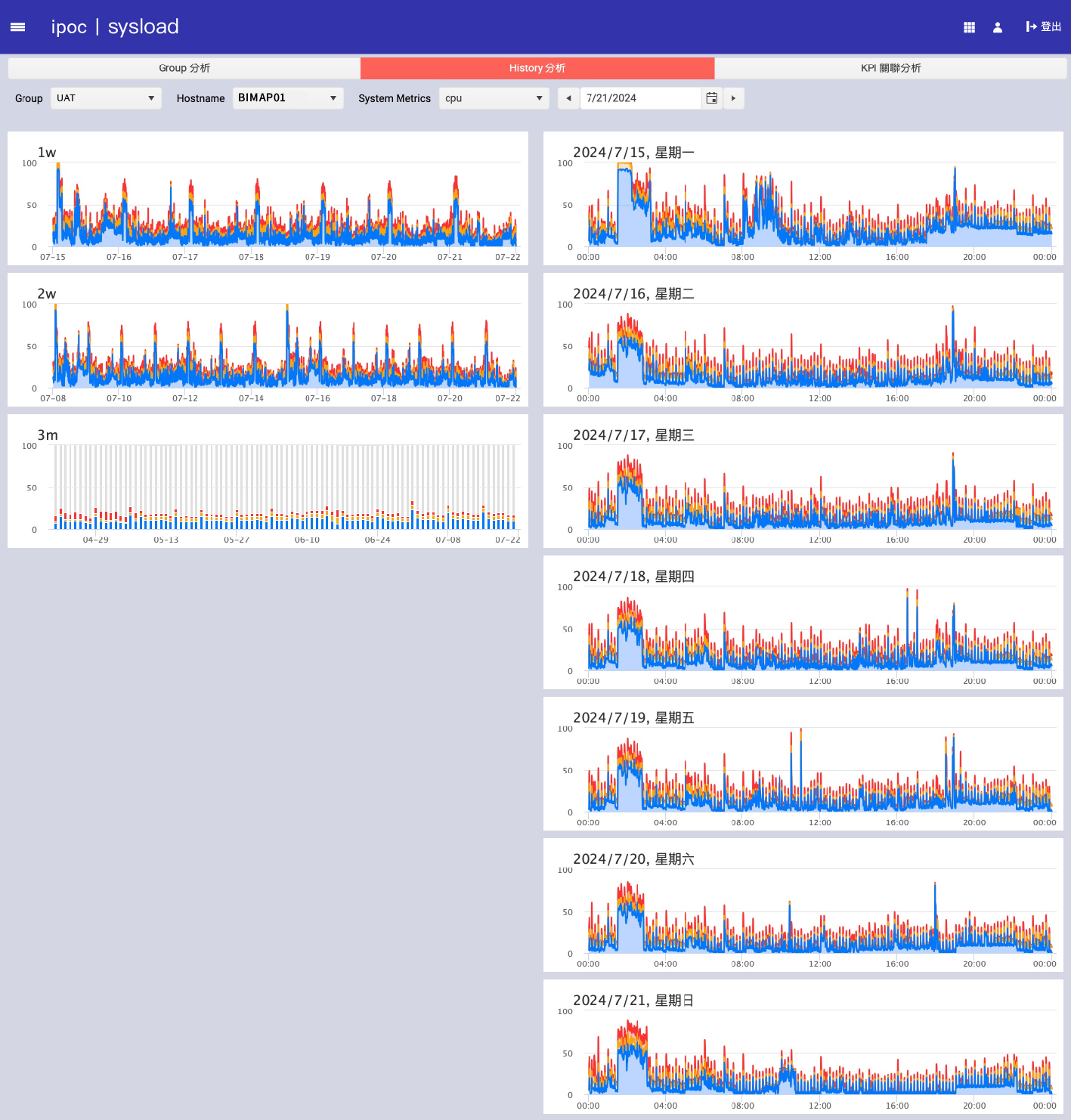Click the 3m chart title
Image resolution: width=1071 pixels, height=1120 pixels.
48,435
